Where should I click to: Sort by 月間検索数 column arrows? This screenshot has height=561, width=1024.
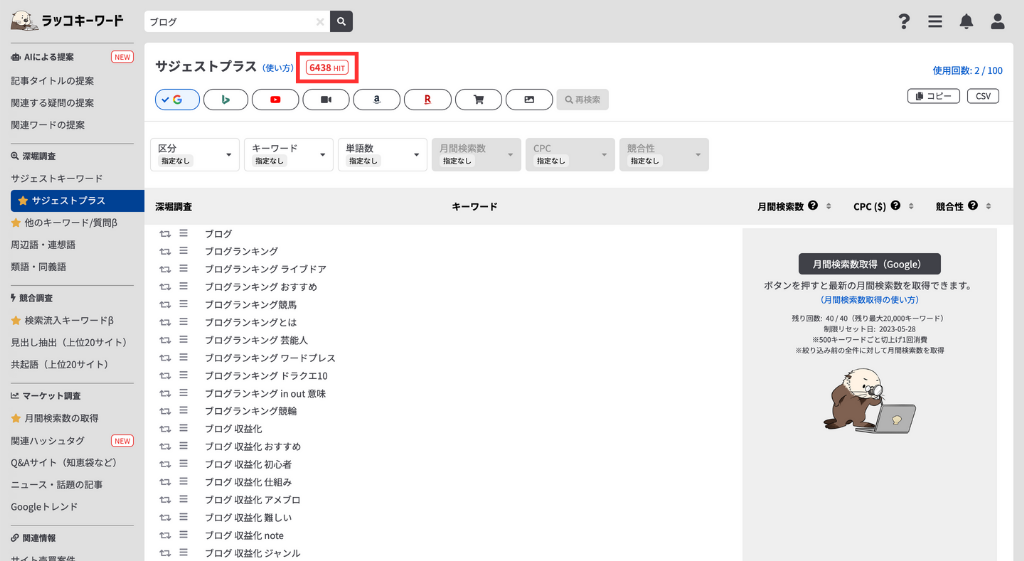click(x=829, y=206)
